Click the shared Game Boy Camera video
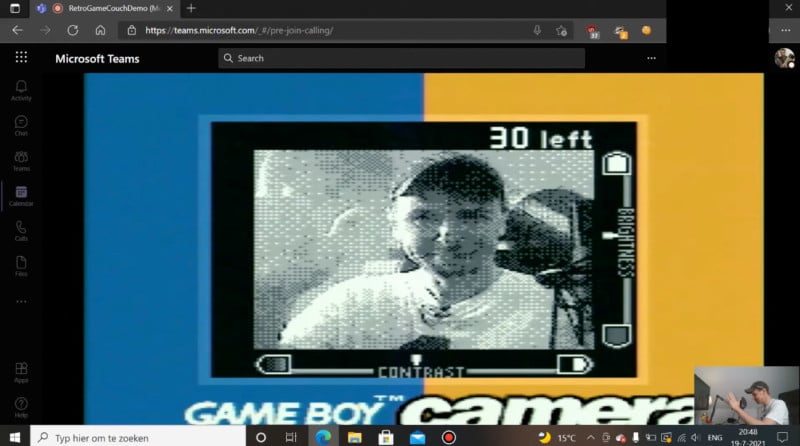This screenshot has height=446, width=800. tap(423, 249)
